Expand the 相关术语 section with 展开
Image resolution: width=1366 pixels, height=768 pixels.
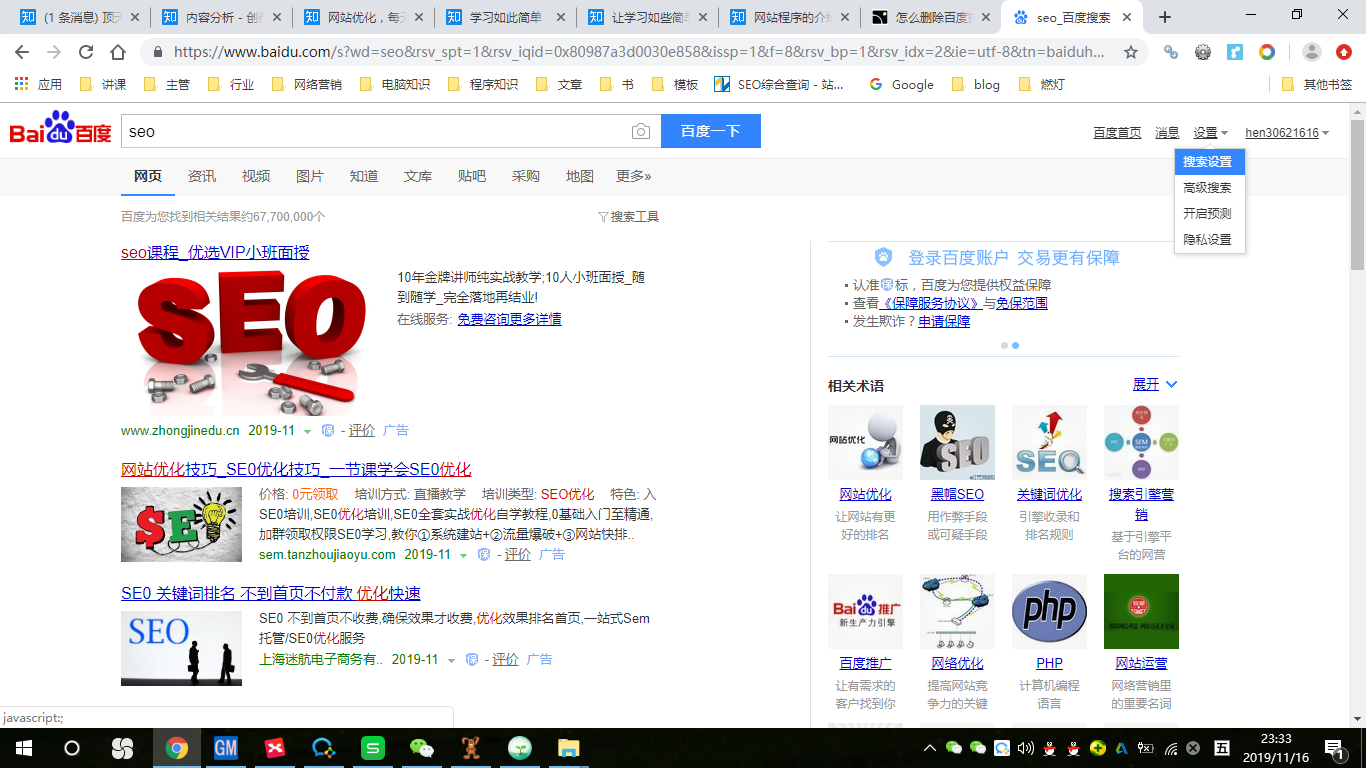point(1154,385)
